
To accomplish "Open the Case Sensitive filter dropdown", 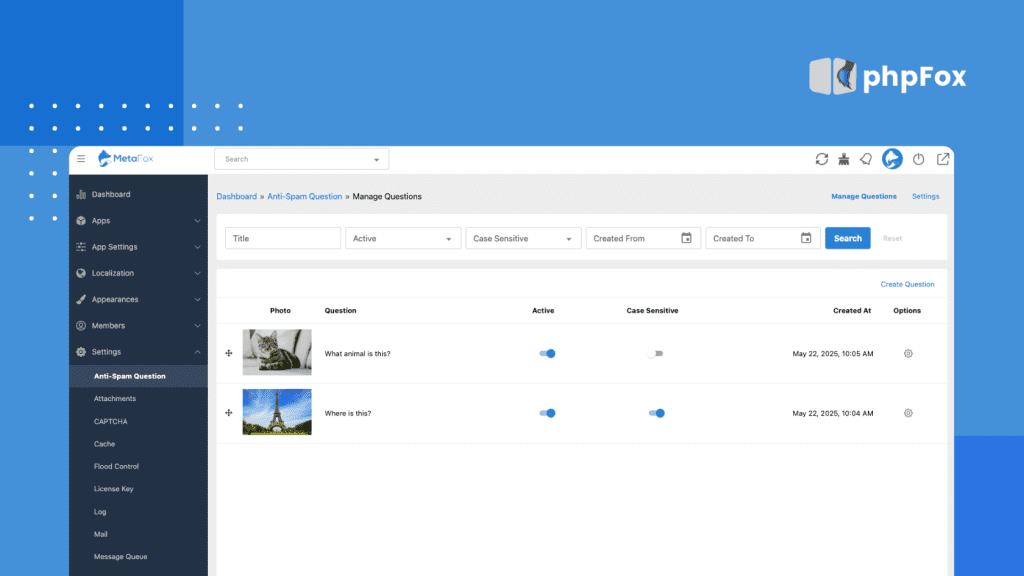I will (523, 239).
